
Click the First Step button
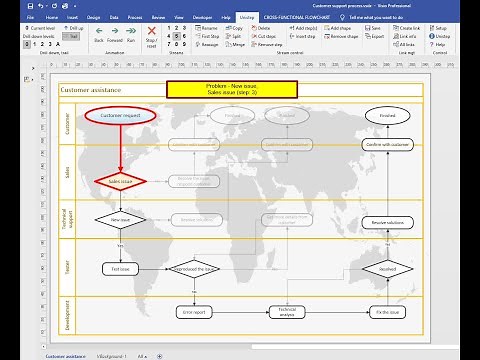coord(207,36)
